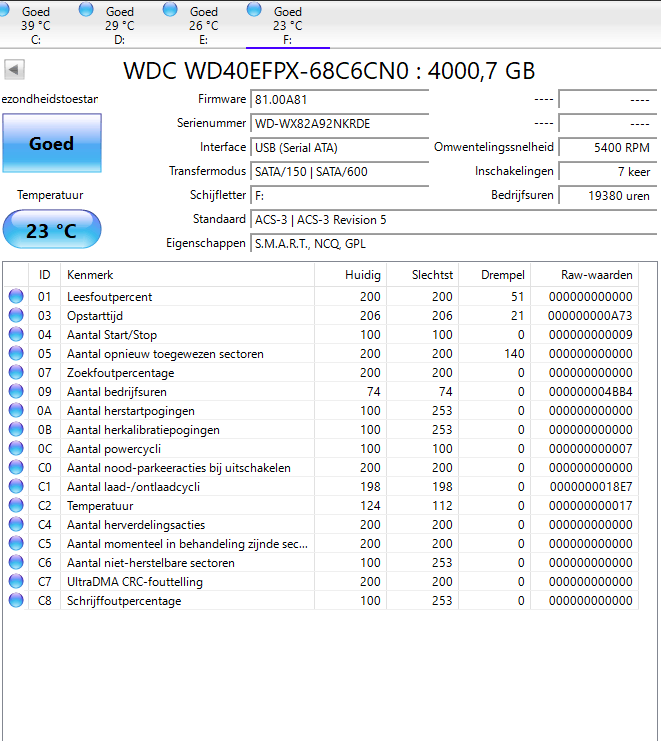Click raw value 000000000A73 of Opstarttijd

[591, 316]
